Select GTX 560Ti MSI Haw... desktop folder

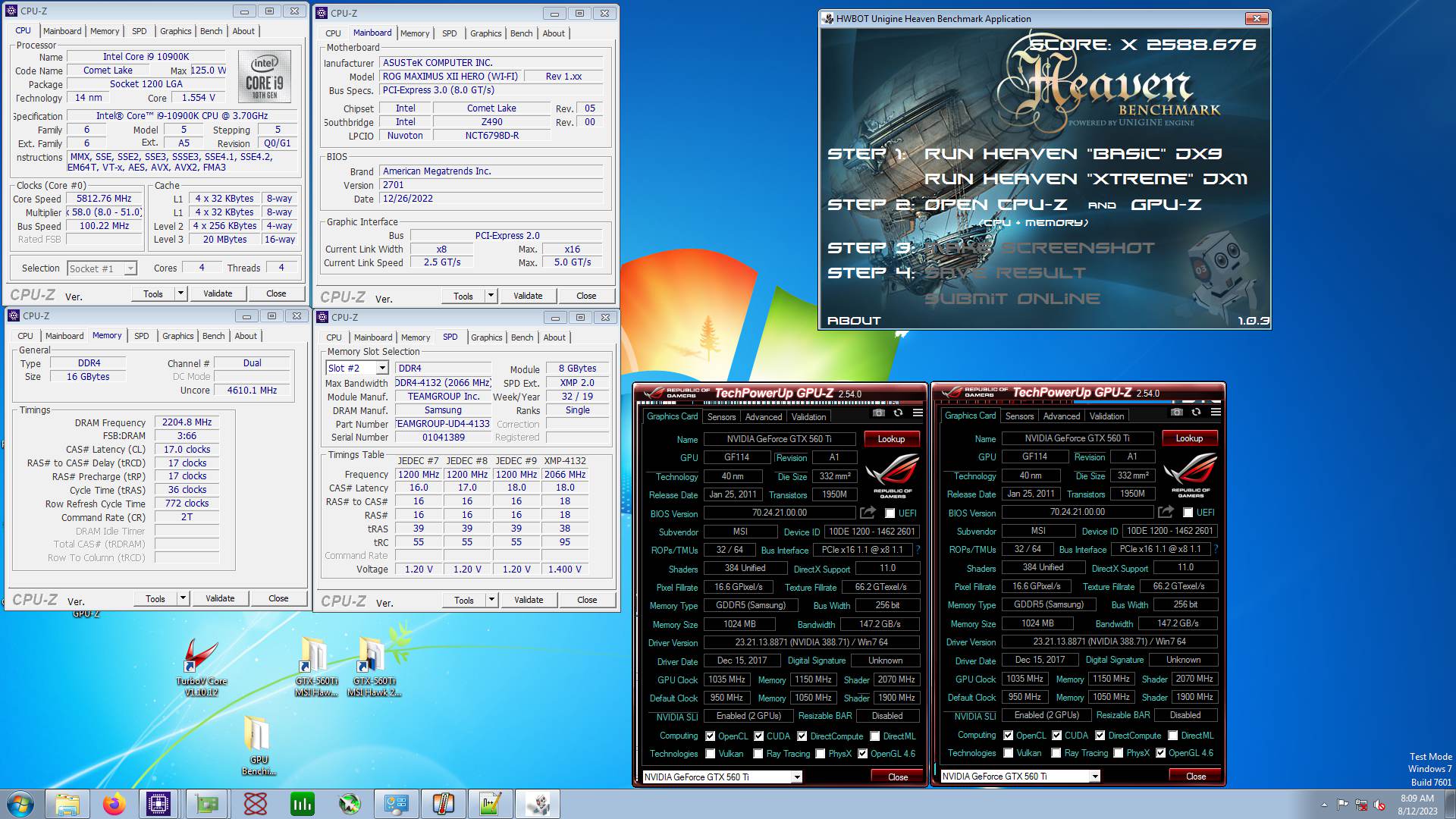click(315, 666)
